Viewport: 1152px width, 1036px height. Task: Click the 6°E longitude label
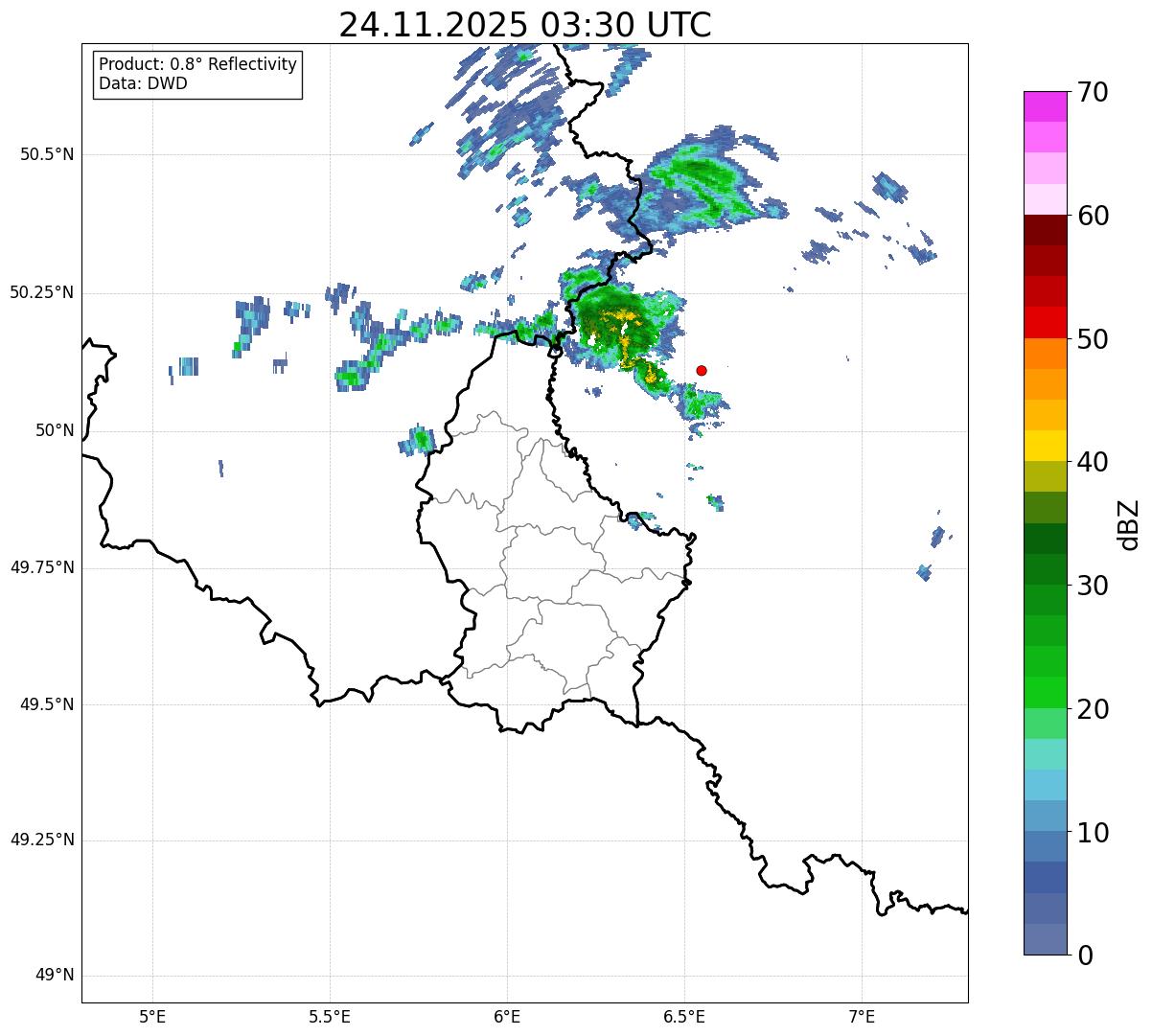pos(507,1016)
